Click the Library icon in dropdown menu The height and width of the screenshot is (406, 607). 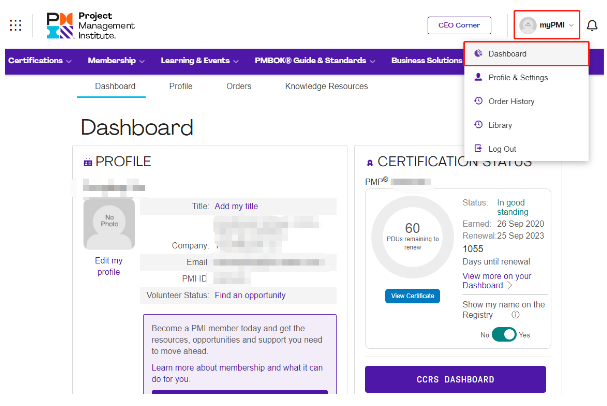coord(478,125)
